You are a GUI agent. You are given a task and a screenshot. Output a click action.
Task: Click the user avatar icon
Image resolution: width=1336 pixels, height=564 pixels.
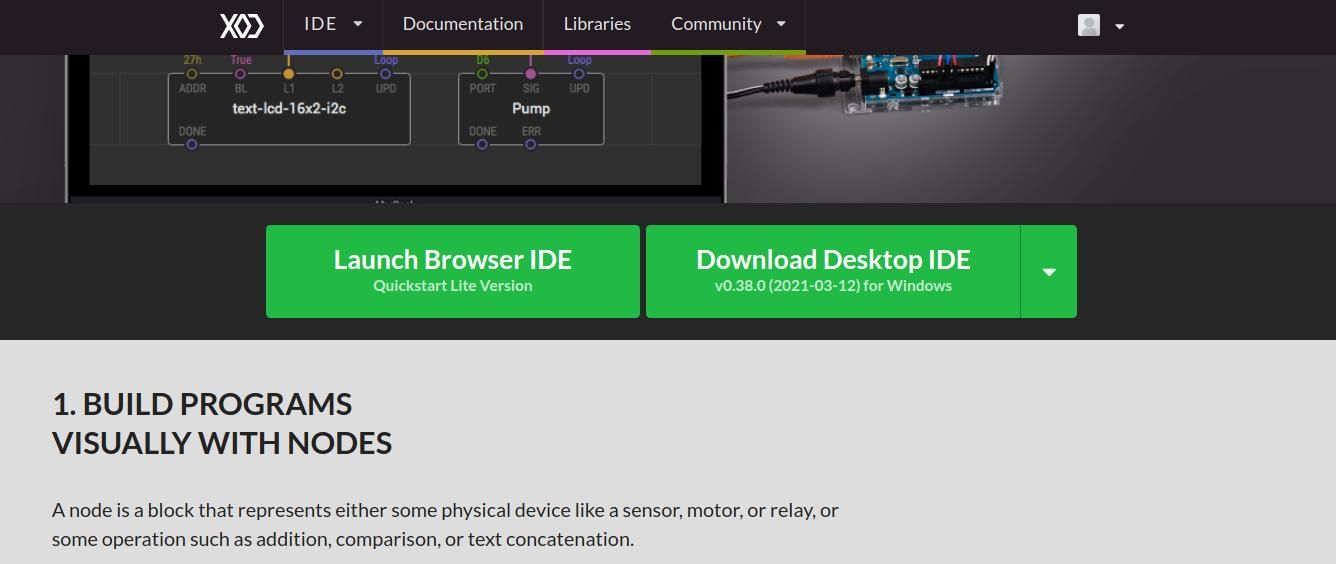click(1089, 25)
